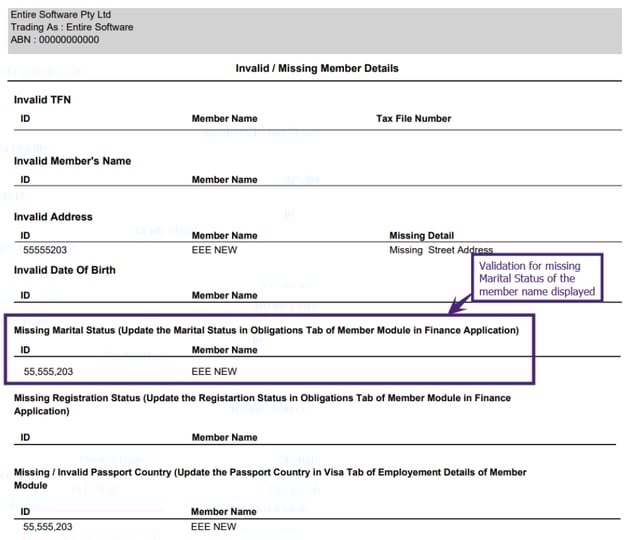
Task: Click 'Member Name' header under Missing Registration Status
Action: tap(224, 437)
